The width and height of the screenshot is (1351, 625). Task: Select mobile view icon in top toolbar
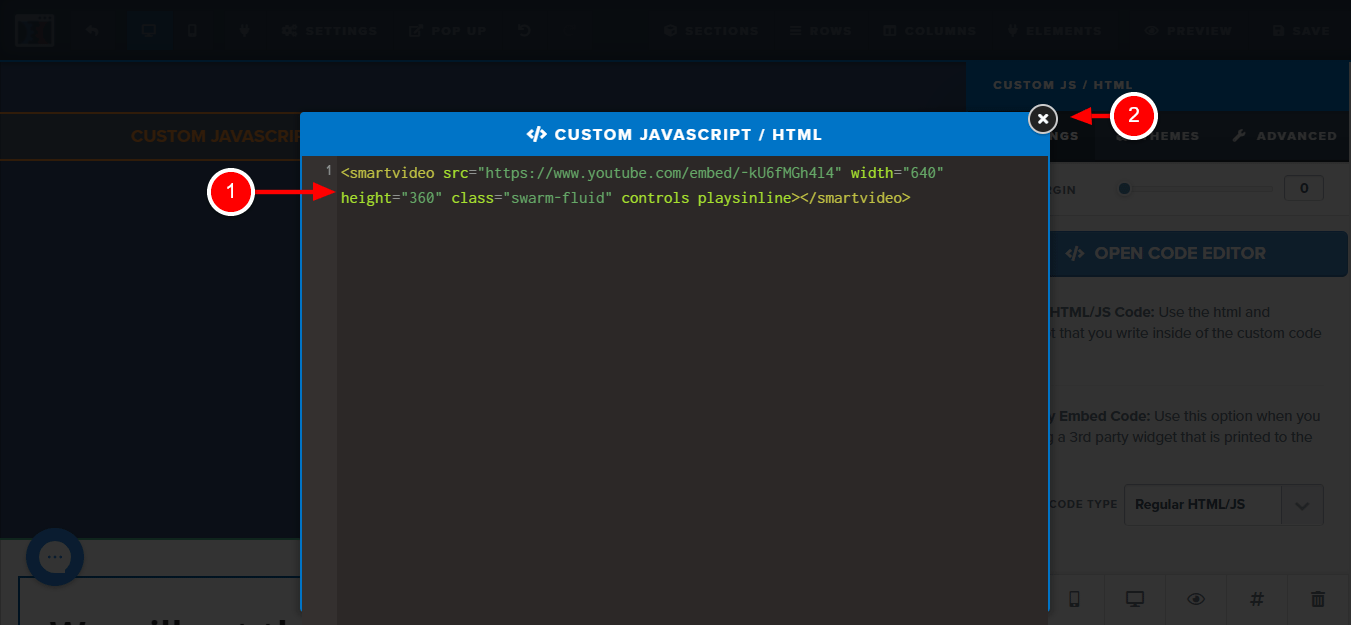[192, 31]
